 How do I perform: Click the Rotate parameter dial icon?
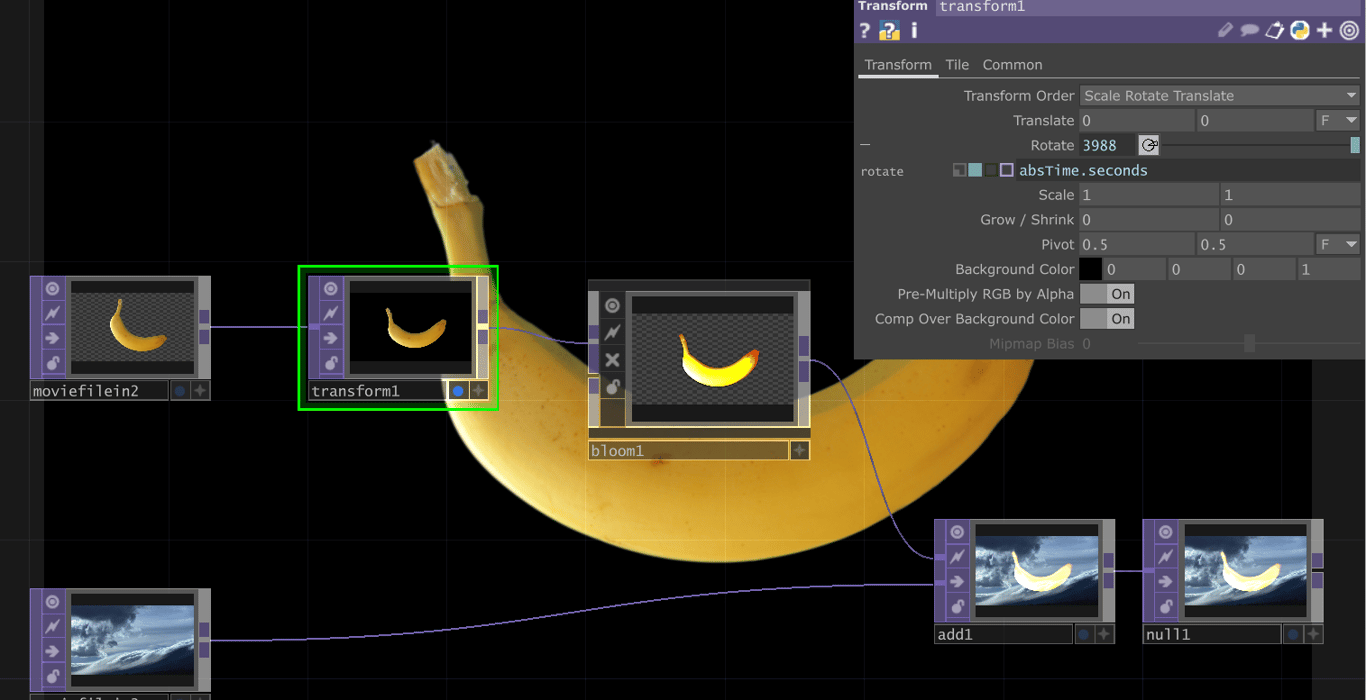click(x=1149, y=146)
